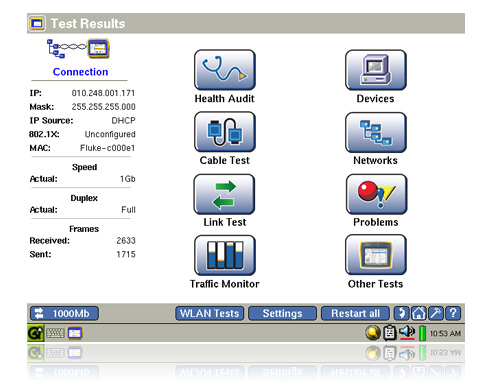Click the MAC value Fluke-c000e1
Image resolution: width=488 pixels, height=385 pixels.
pyautogui.click(x=107, y=148)
